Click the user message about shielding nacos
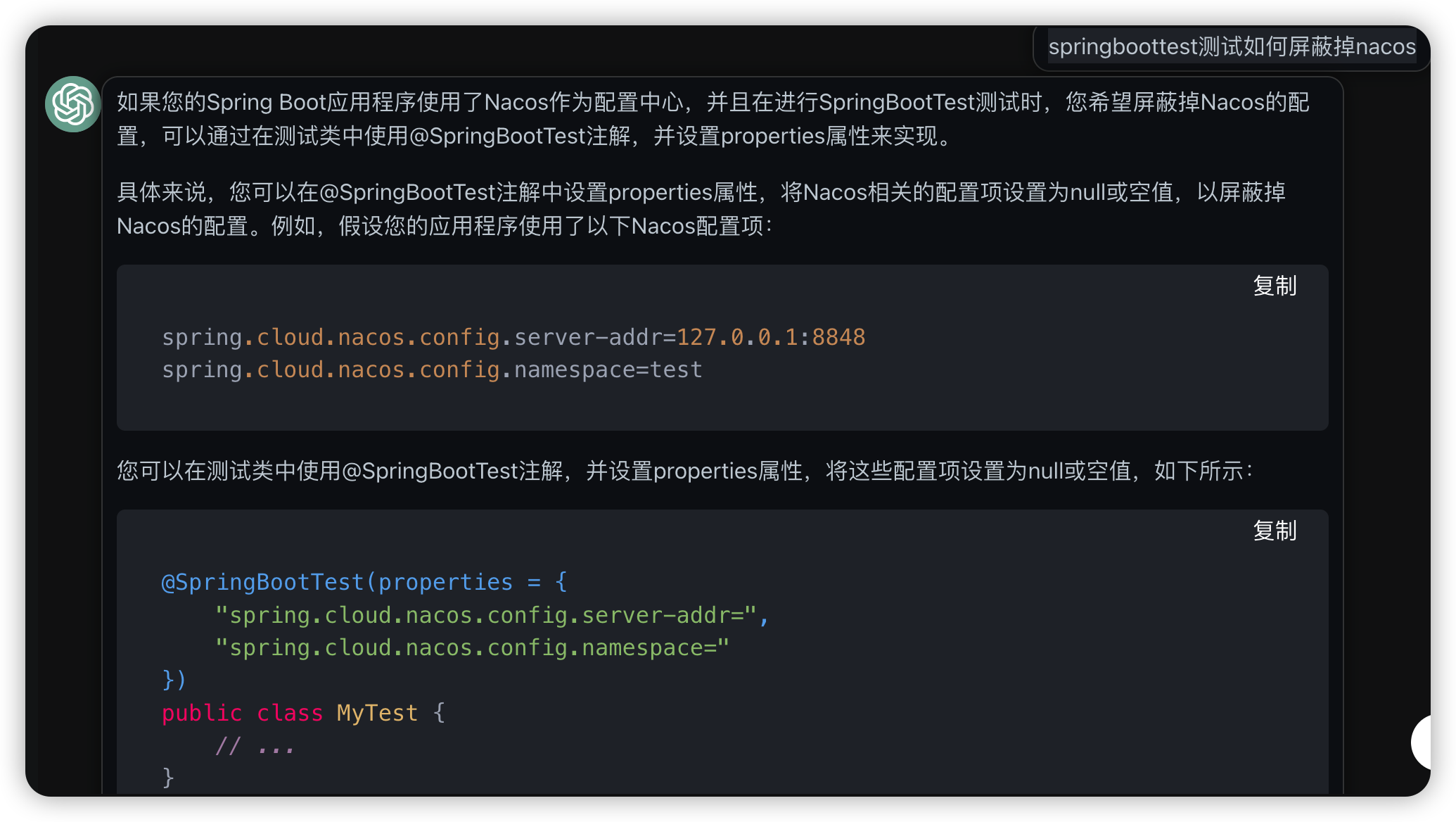Viewport: 1456px width, 822px height. click(1231, 46)
